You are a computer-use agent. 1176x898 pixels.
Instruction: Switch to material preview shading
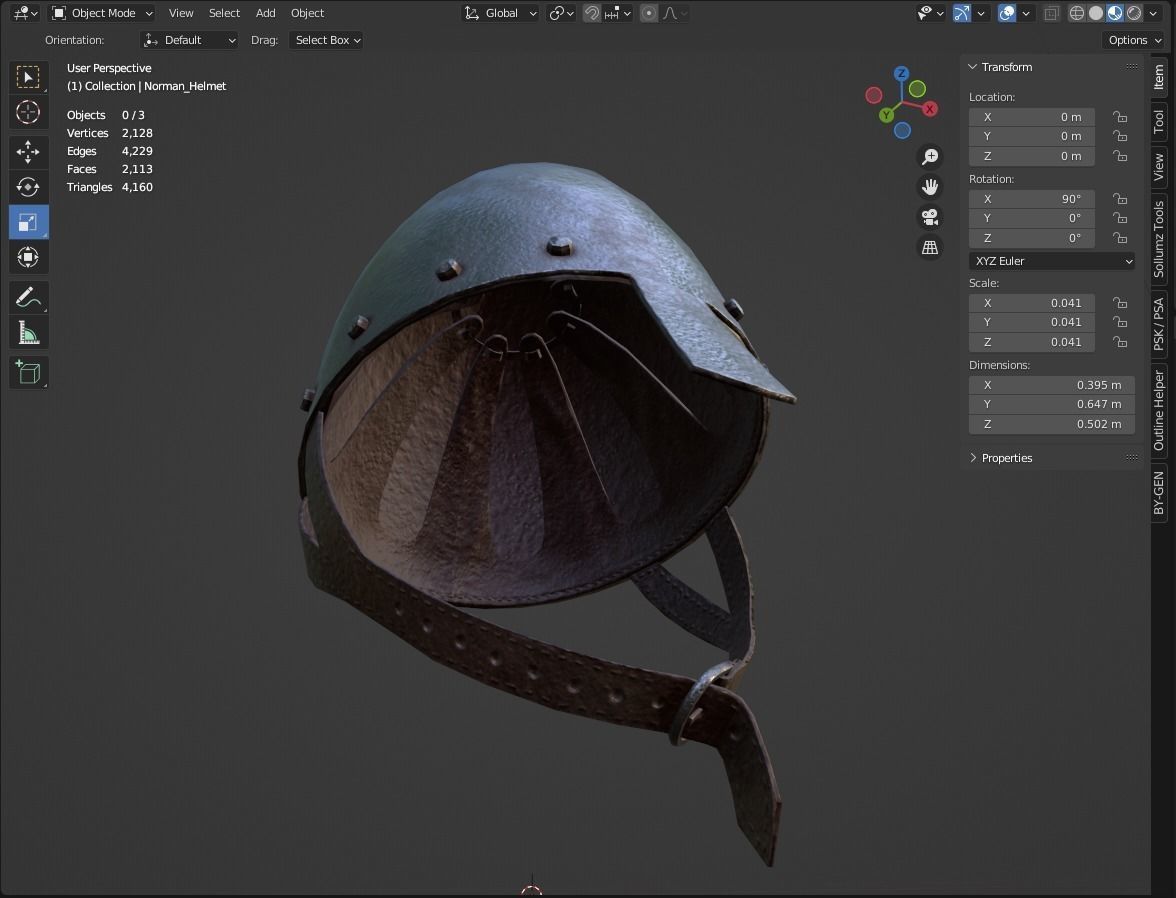(x=1114, y=13)
